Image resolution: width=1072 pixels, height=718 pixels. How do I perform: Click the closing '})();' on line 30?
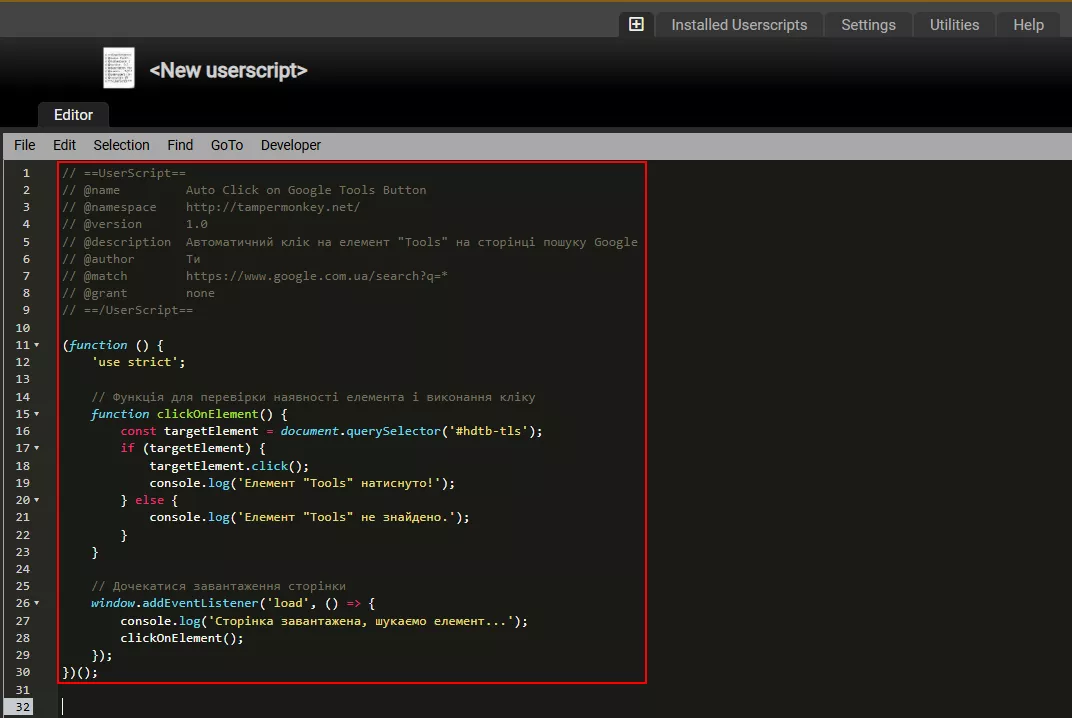tap(80, 673)
